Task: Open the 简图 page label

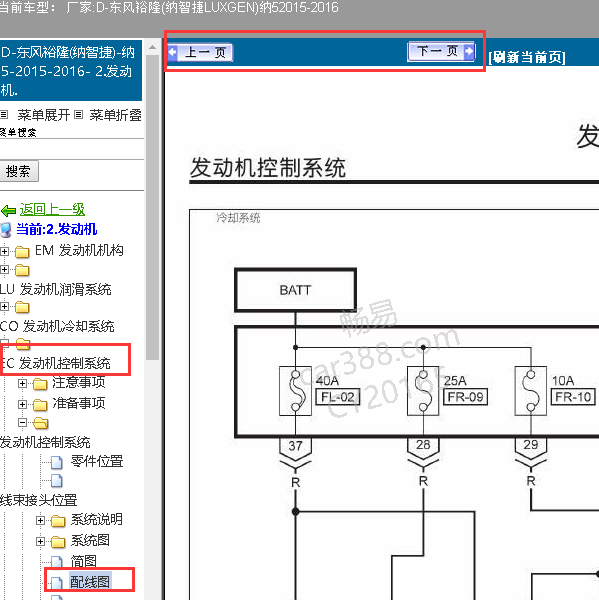Action: (83, 561)
